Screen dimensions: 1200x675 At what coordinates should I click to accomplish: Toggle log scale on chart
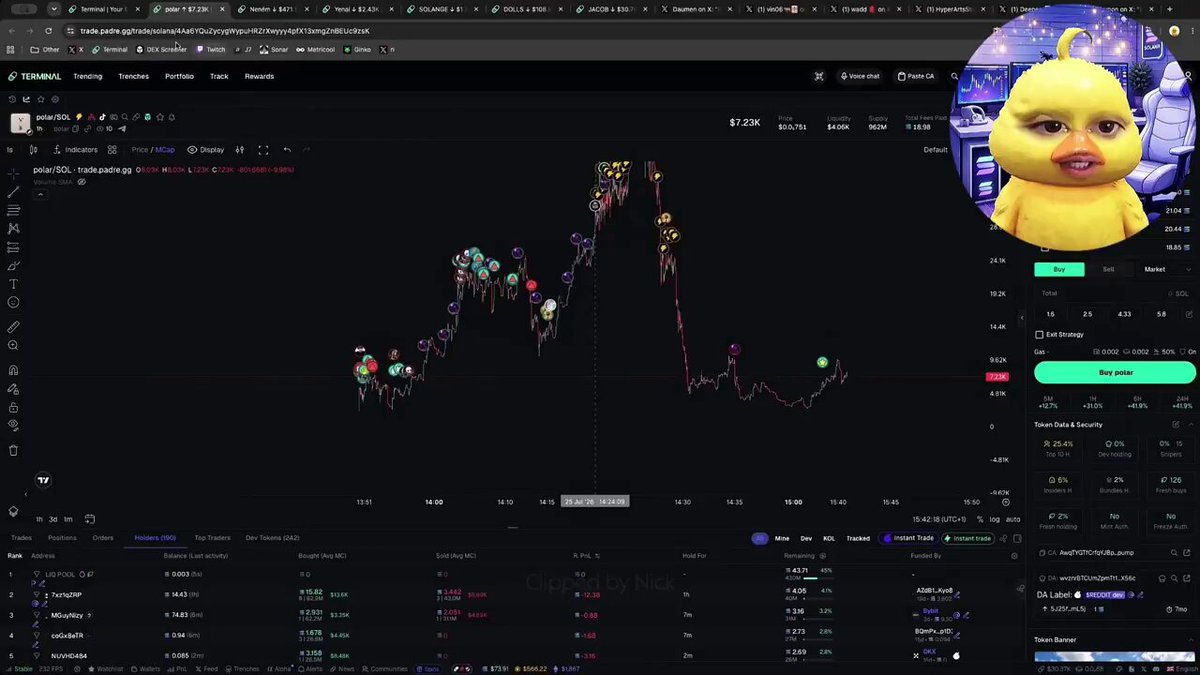pos(995,519)
